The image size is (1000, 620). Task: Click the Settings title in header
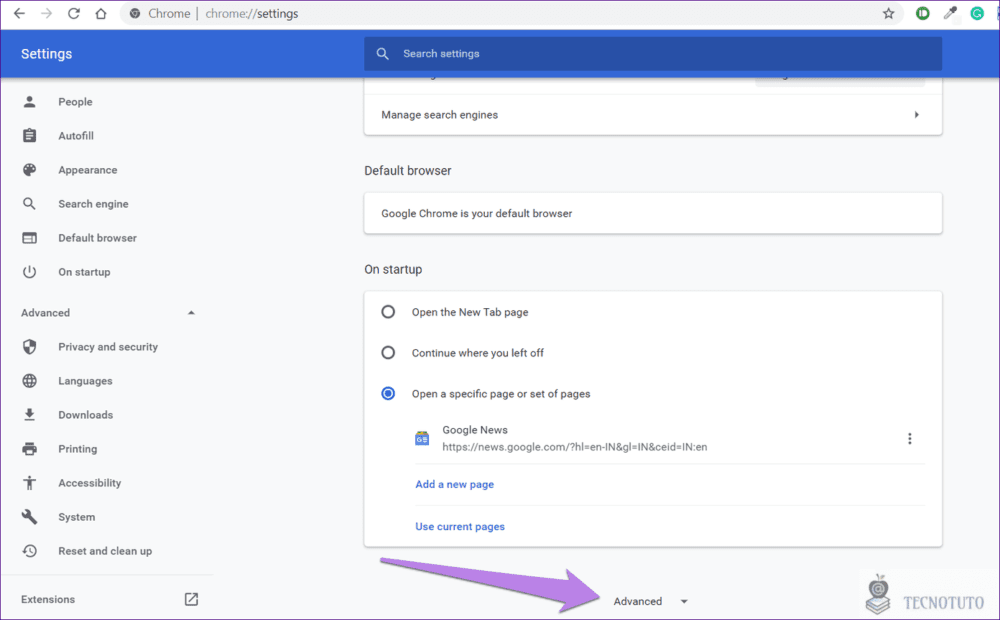tap(47, 54)
